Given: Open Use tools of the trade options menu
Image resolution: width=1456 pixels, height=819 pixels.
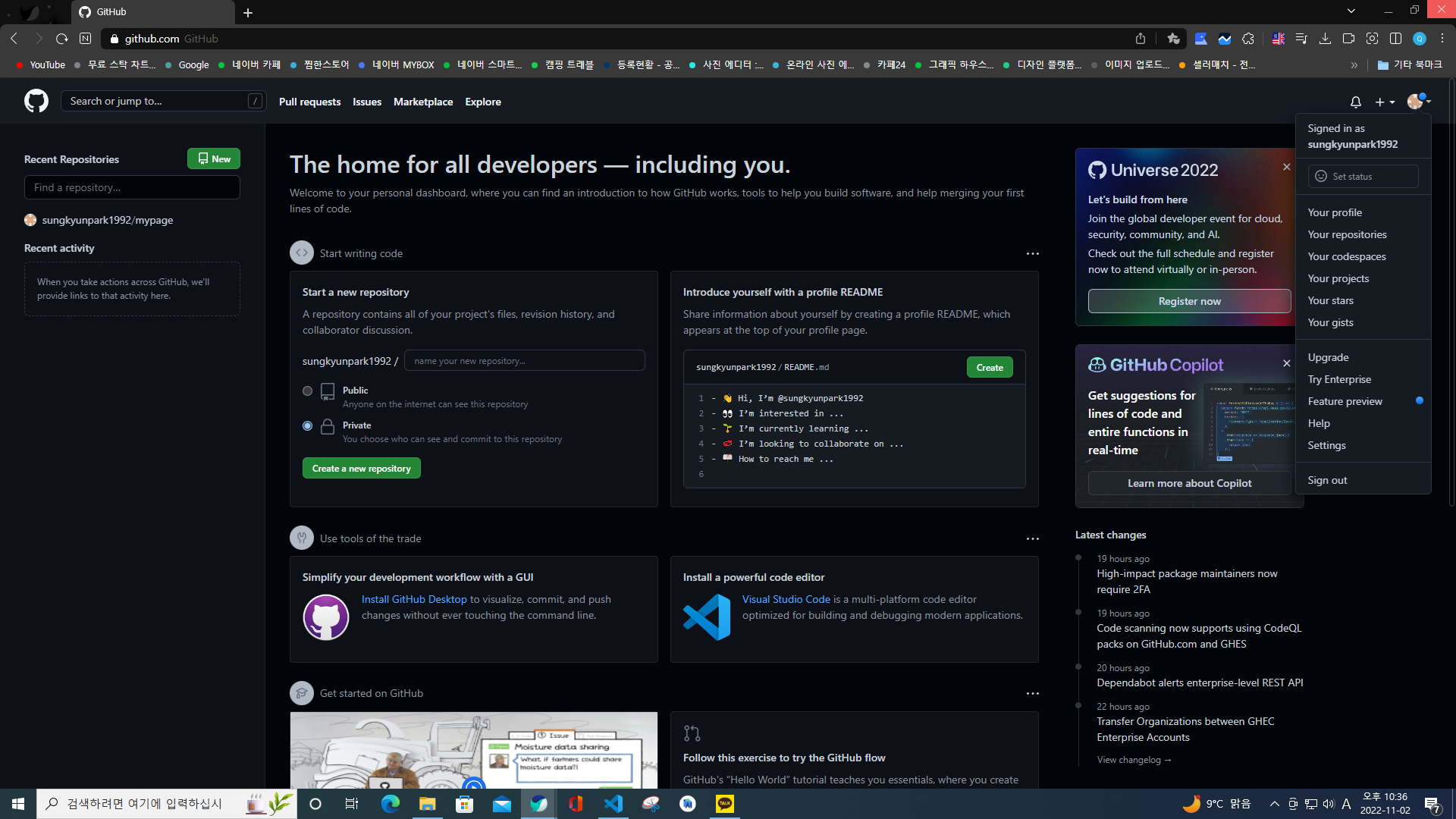Looking at the screenshot, I should pyautogui.click(x=1032, y=538).
